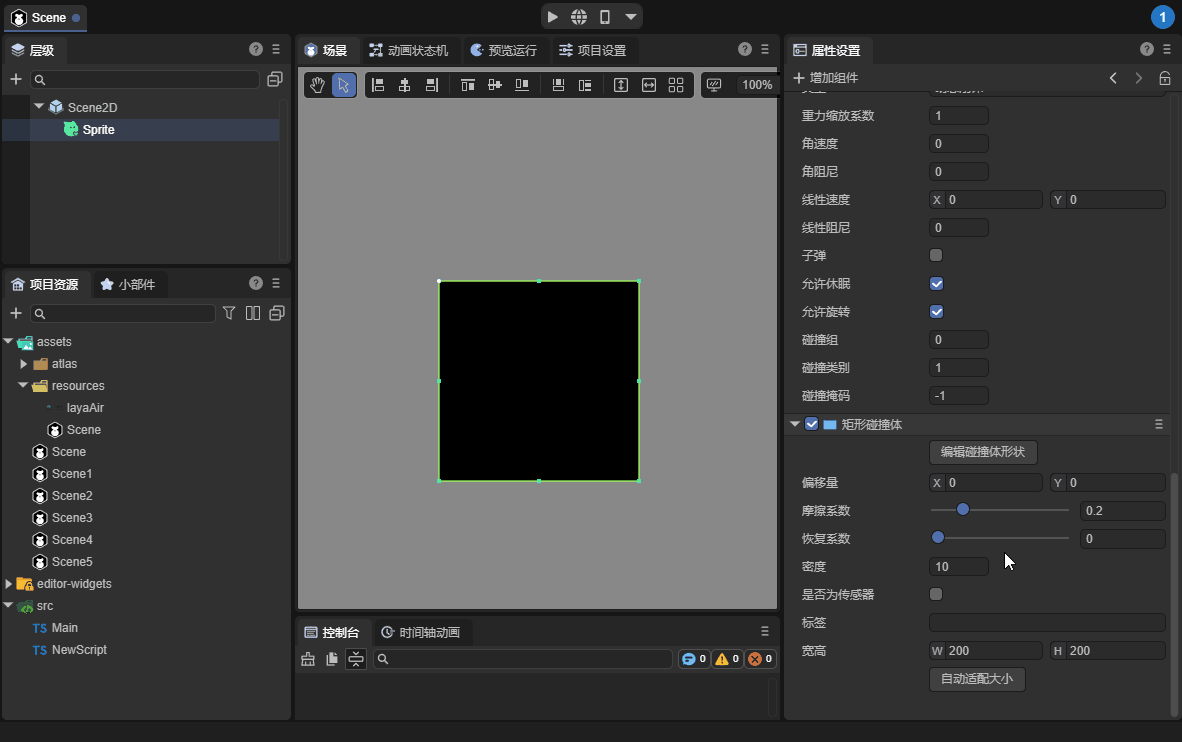Viewport: 1182px width, 742px height.
Task: Click the hierarchy panel search field
Action: pyautogui.click(x=145, y=79)
